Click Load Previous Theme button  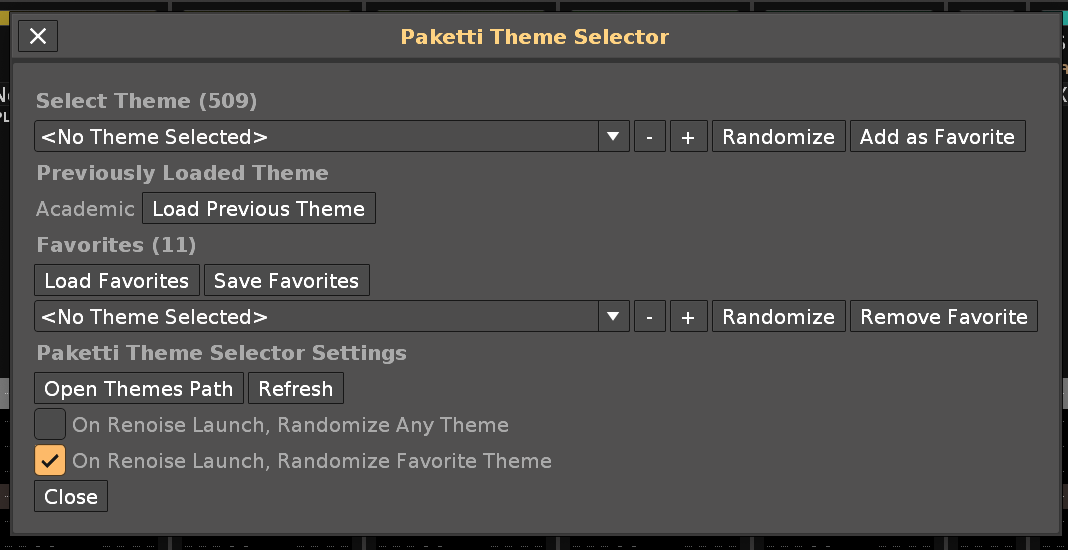coord(258,209)
